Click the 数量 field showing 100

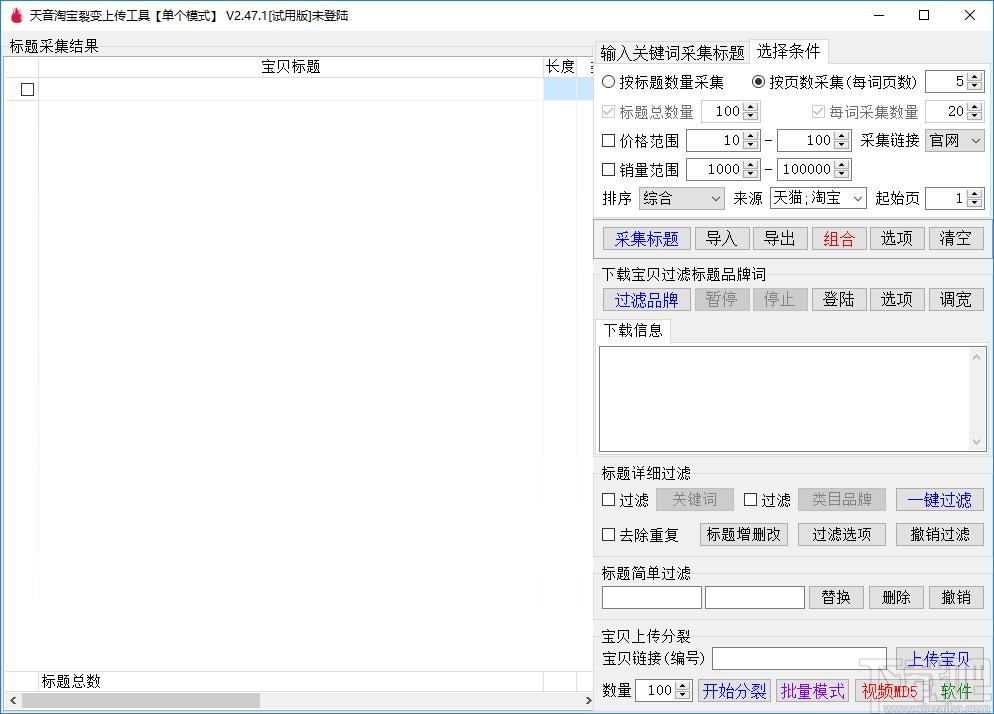pyautogui.click(x=655, y=691)
